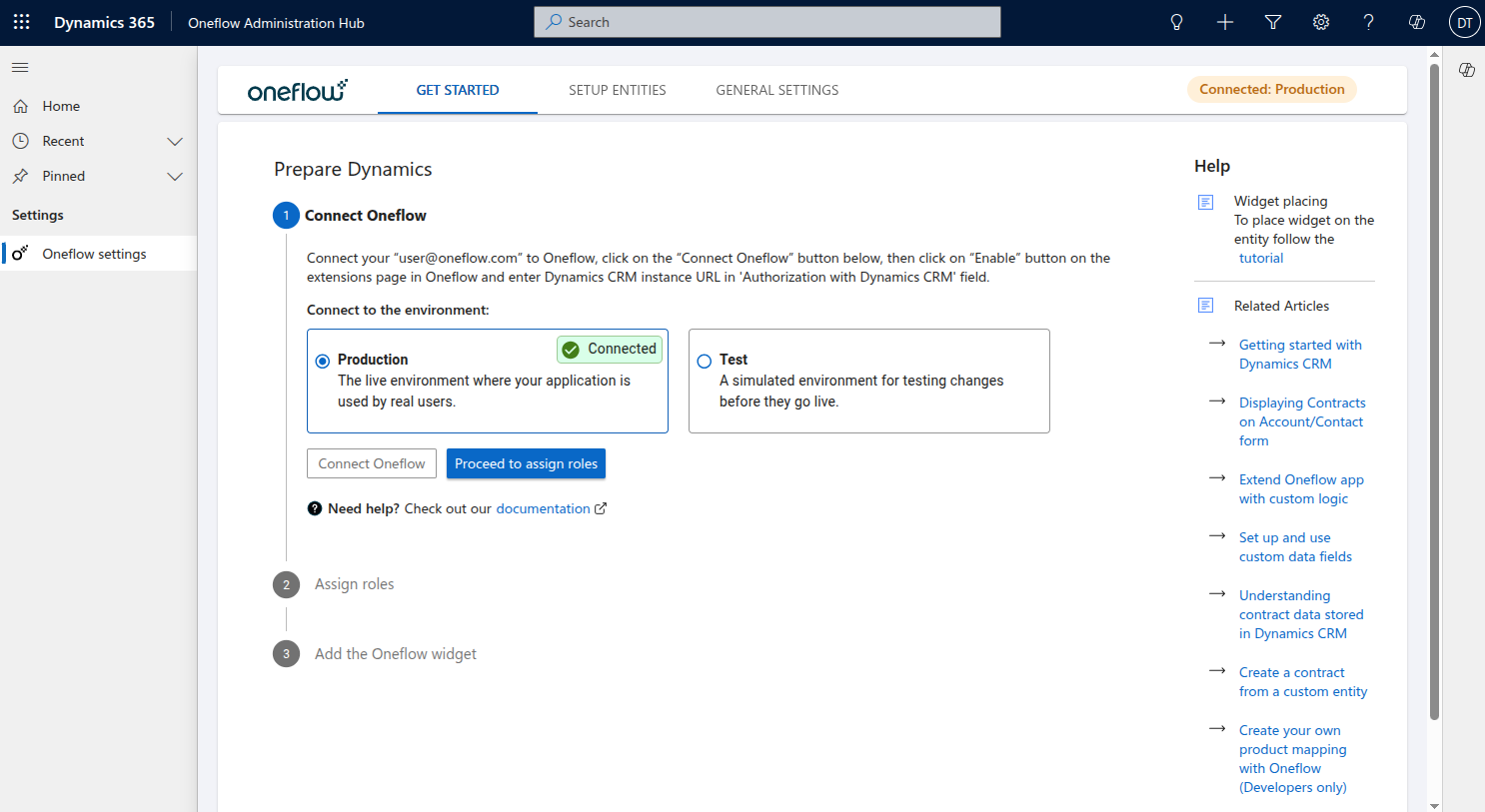Click the Recent clock icon
Image resolution: width=1485 pixels, height=812 pixels.
click(20, 141)
